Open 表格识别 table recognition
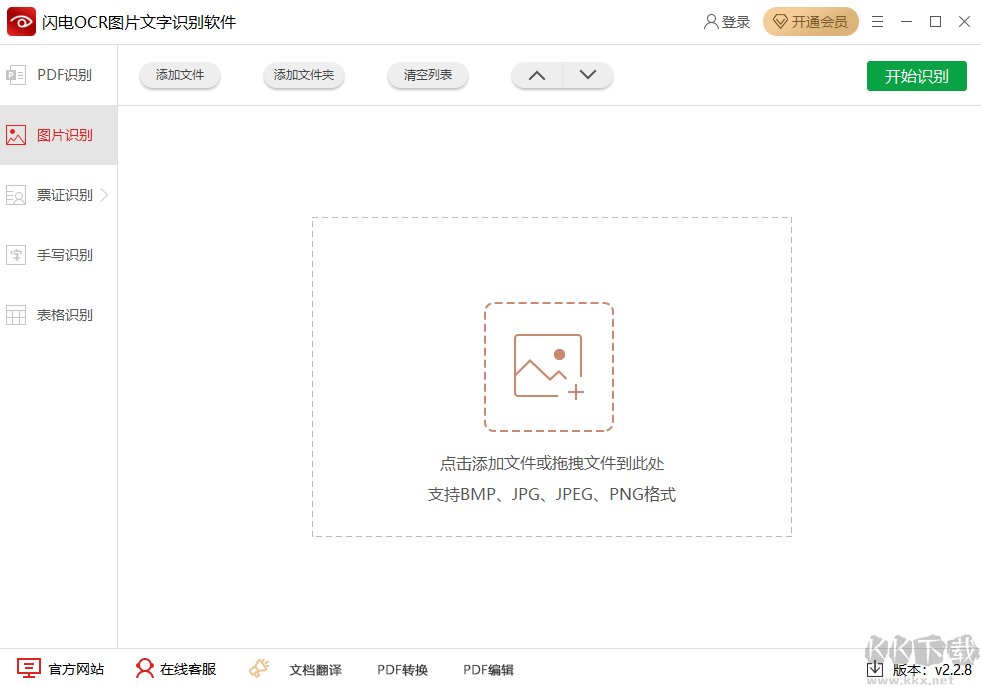Viewport: 981px width, 687px height. click(64, 315)
